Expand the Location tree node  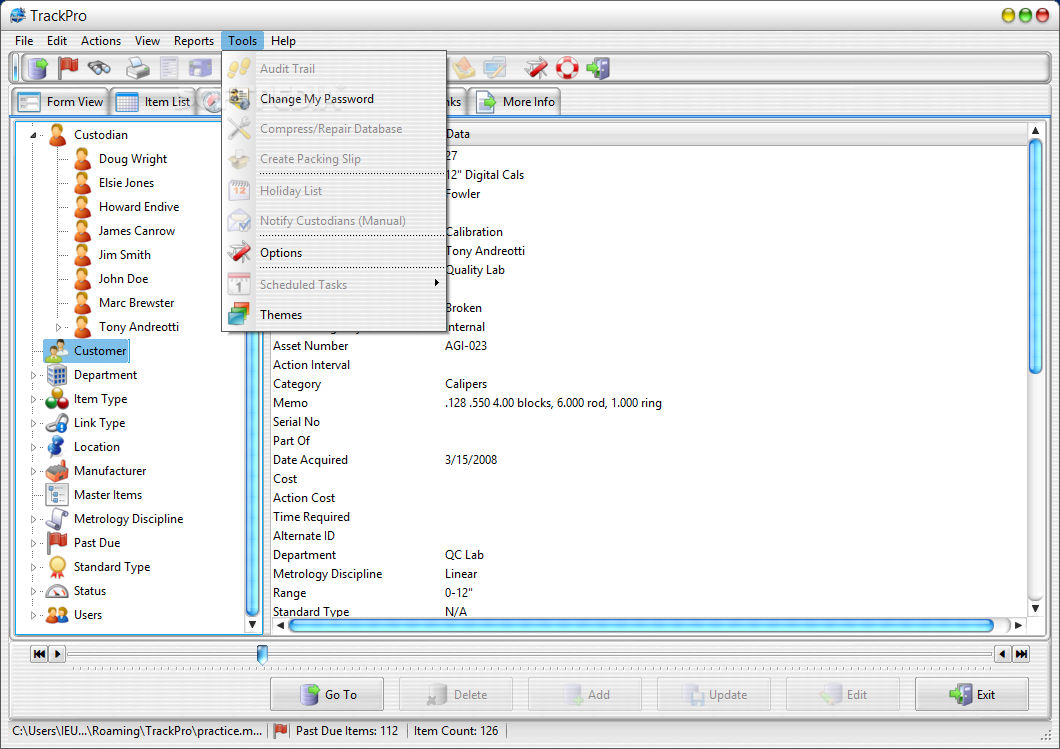(x=33, y=448)
